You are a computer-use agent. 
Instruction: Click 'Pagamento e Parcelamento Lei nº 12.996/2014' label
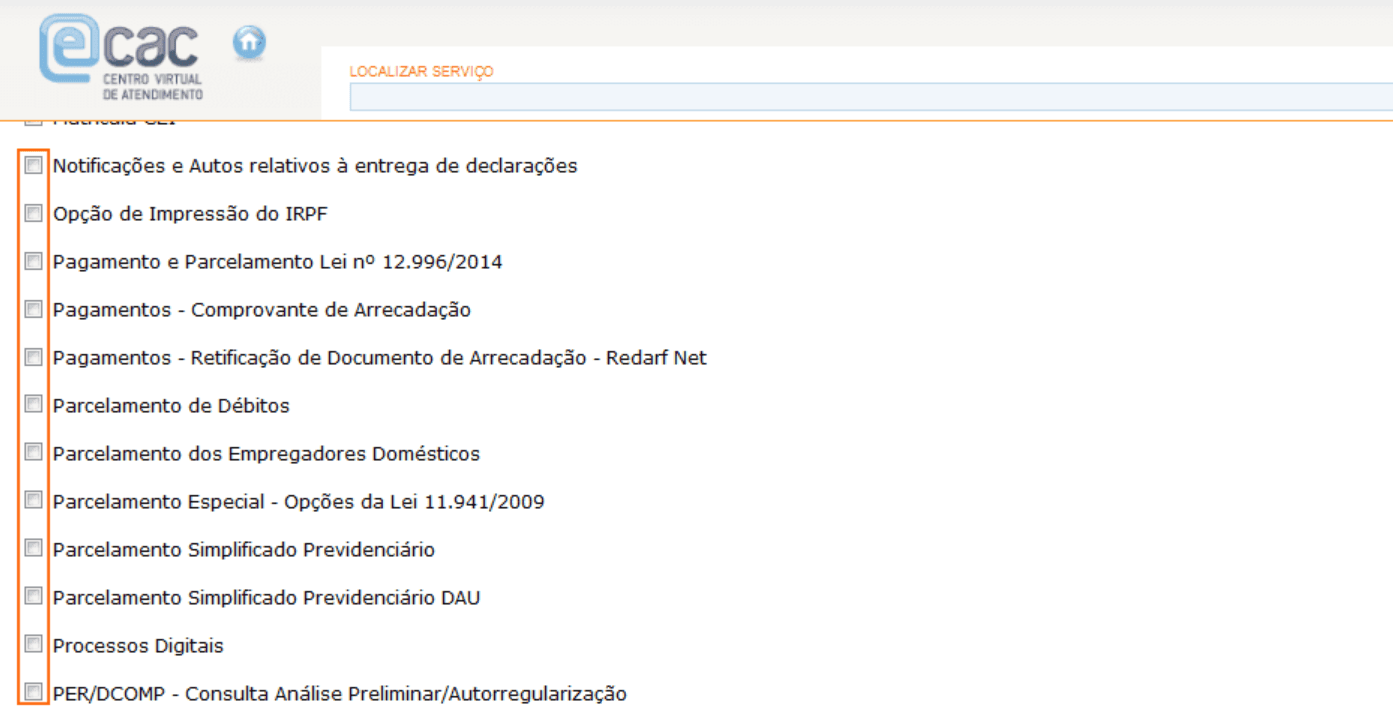[278, 262]
